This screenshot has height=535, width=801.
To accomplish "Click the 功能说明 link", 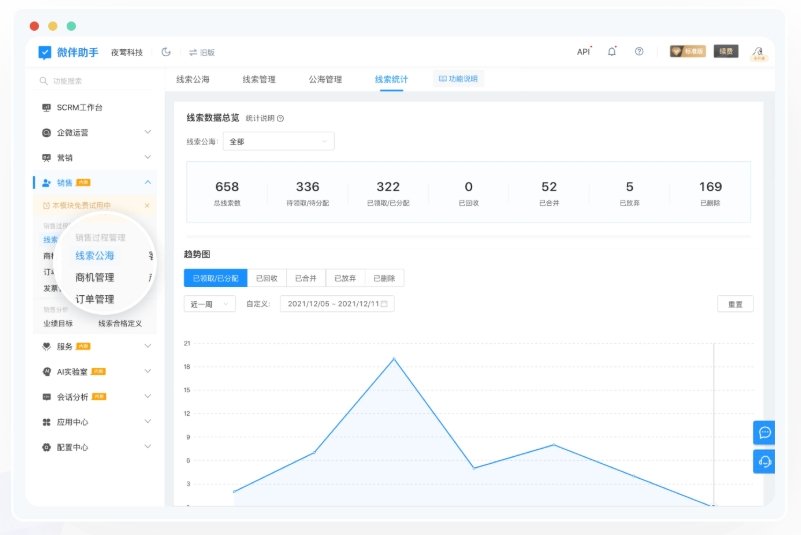I will click(458, 79).
